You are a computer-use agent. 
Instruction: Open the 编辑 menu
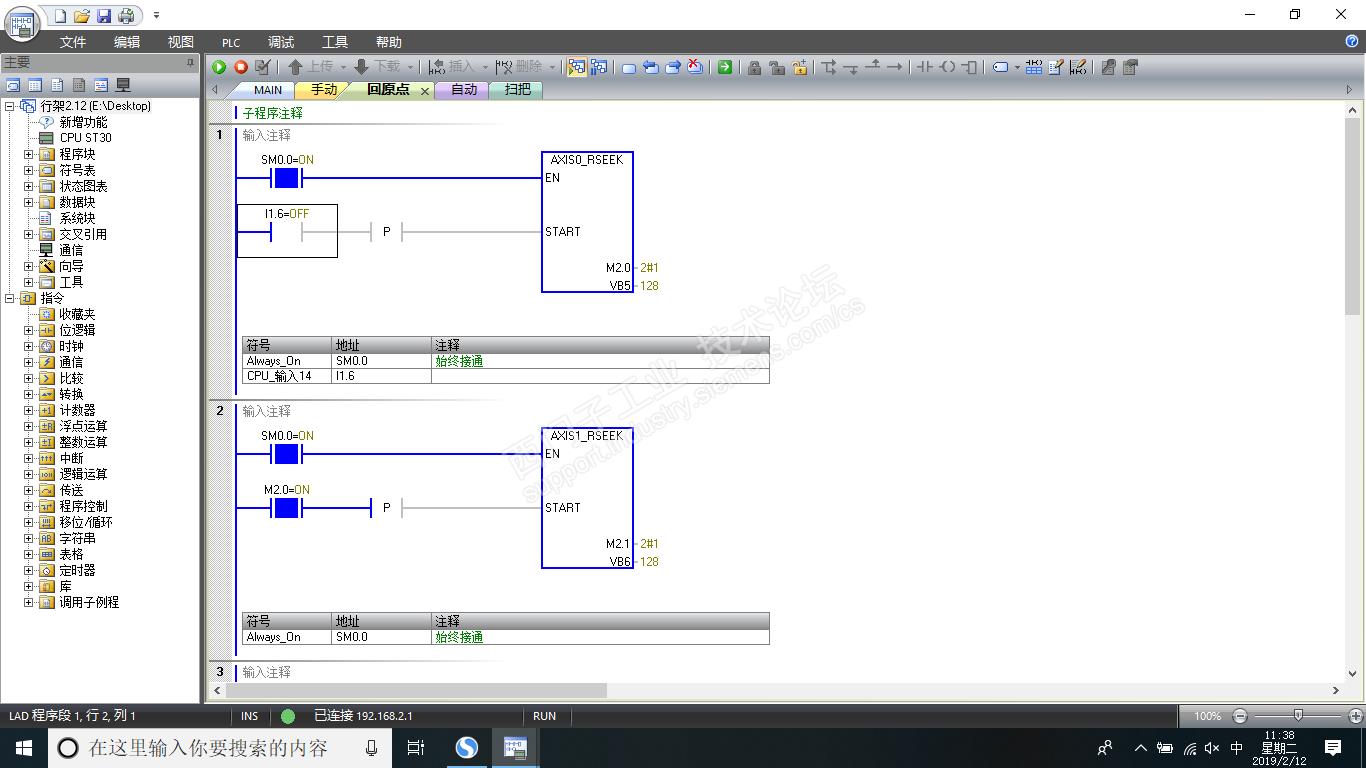point(127,42)
